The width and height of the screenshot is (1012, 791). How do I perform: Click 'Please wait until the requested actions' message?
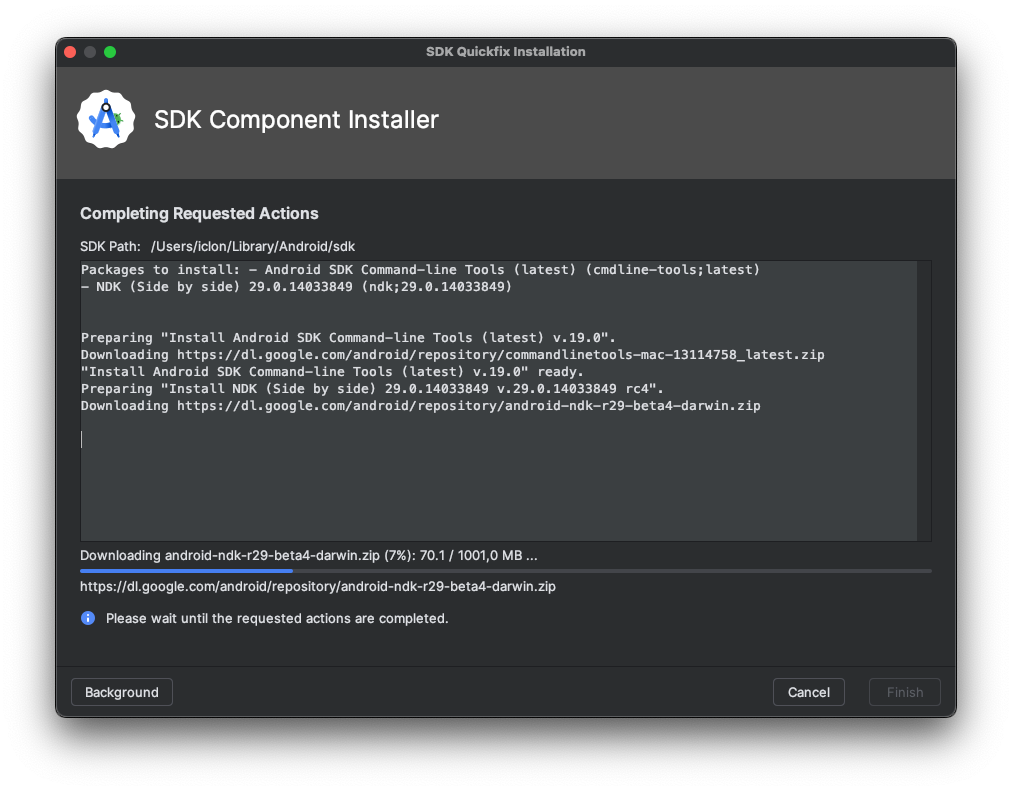(277, 618)
